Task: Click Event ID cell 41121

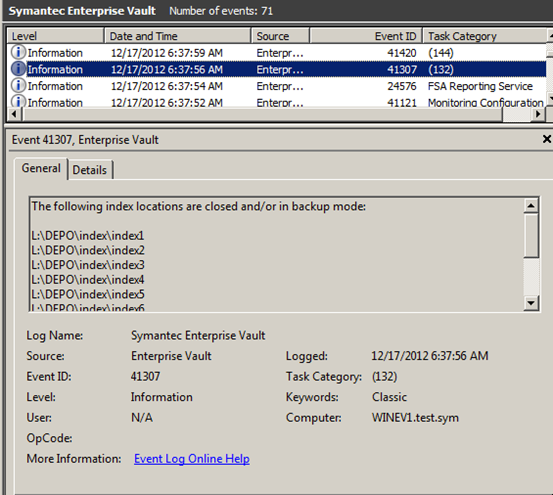Action: (x=402, y=102)
